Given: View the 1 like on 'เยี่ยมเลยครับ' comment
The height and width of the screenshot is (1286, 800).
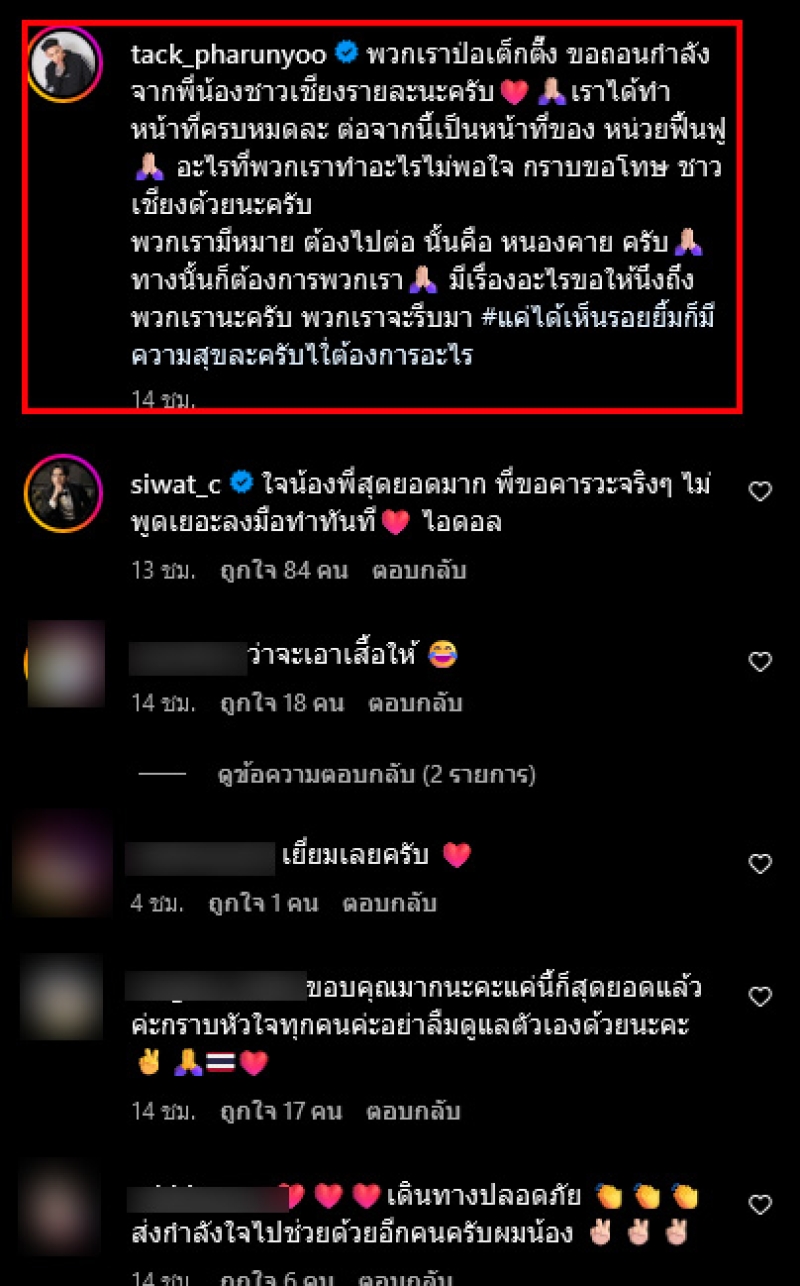Looking at the screenshot, I should click(262, 904).
